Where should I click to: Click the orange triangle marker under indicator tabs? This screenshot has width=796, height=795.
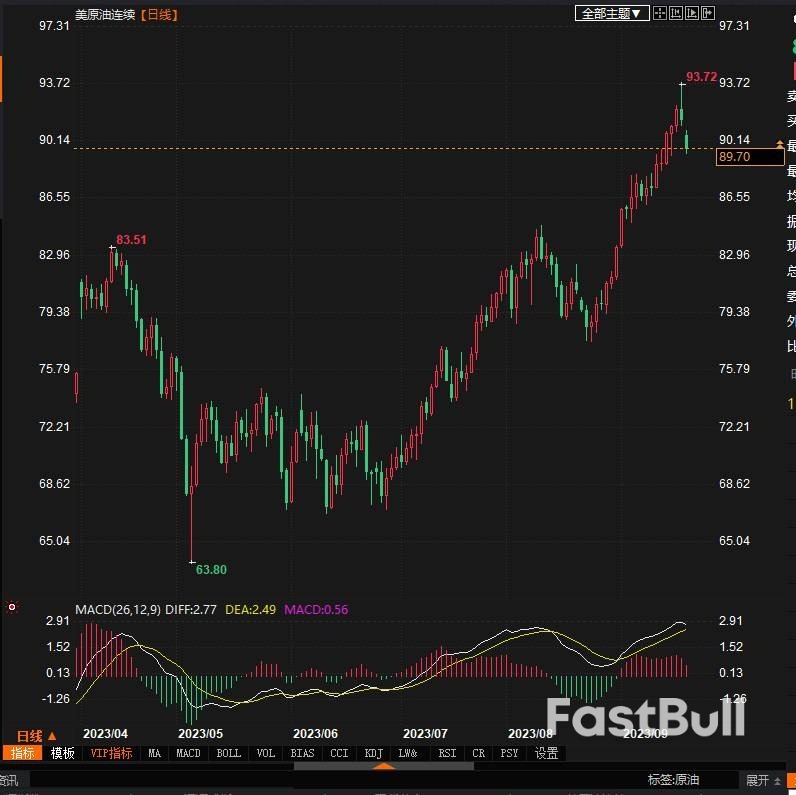point(383,766)
